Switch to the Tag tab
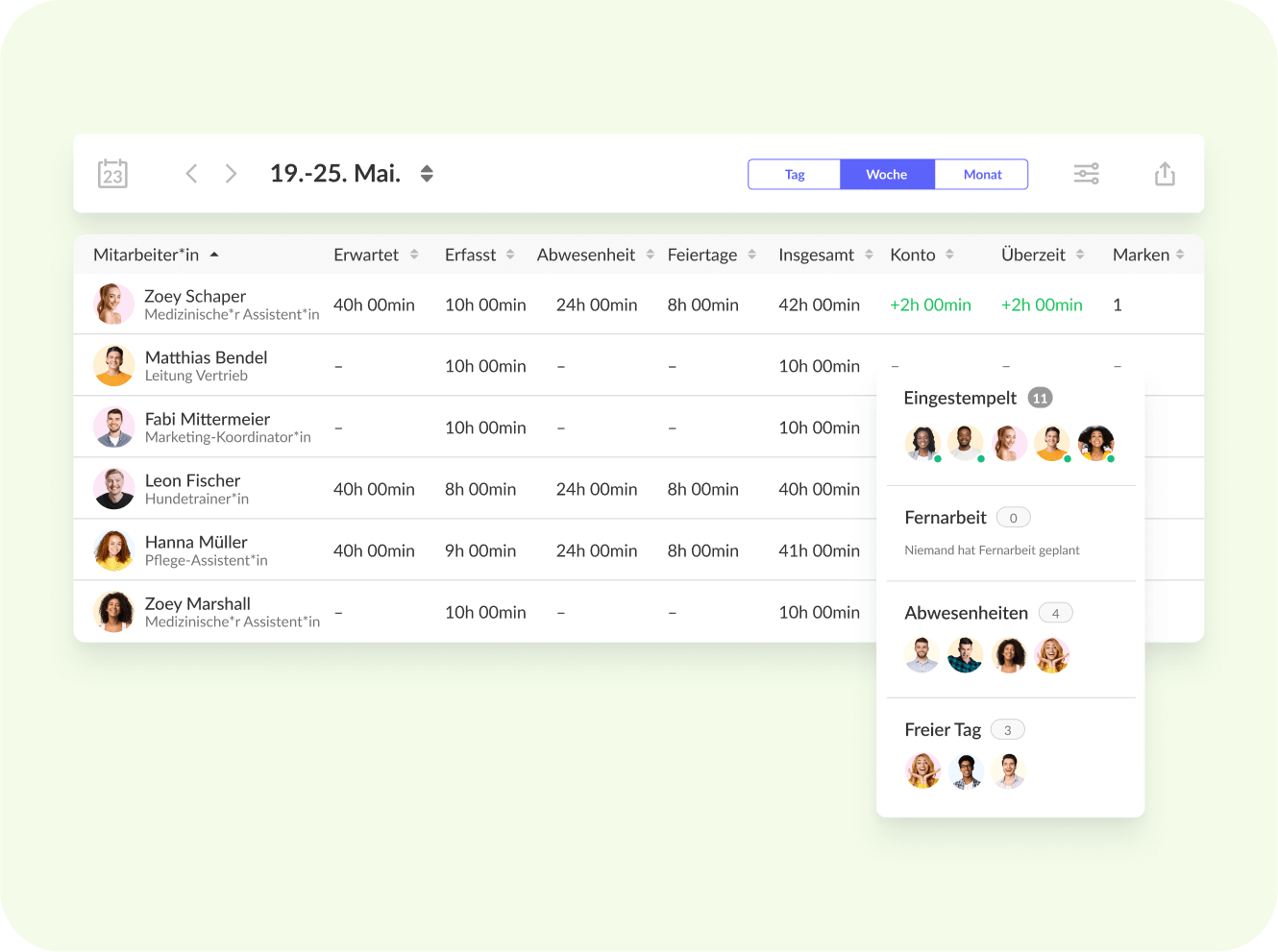1278x952 pixels. (795, 174)
